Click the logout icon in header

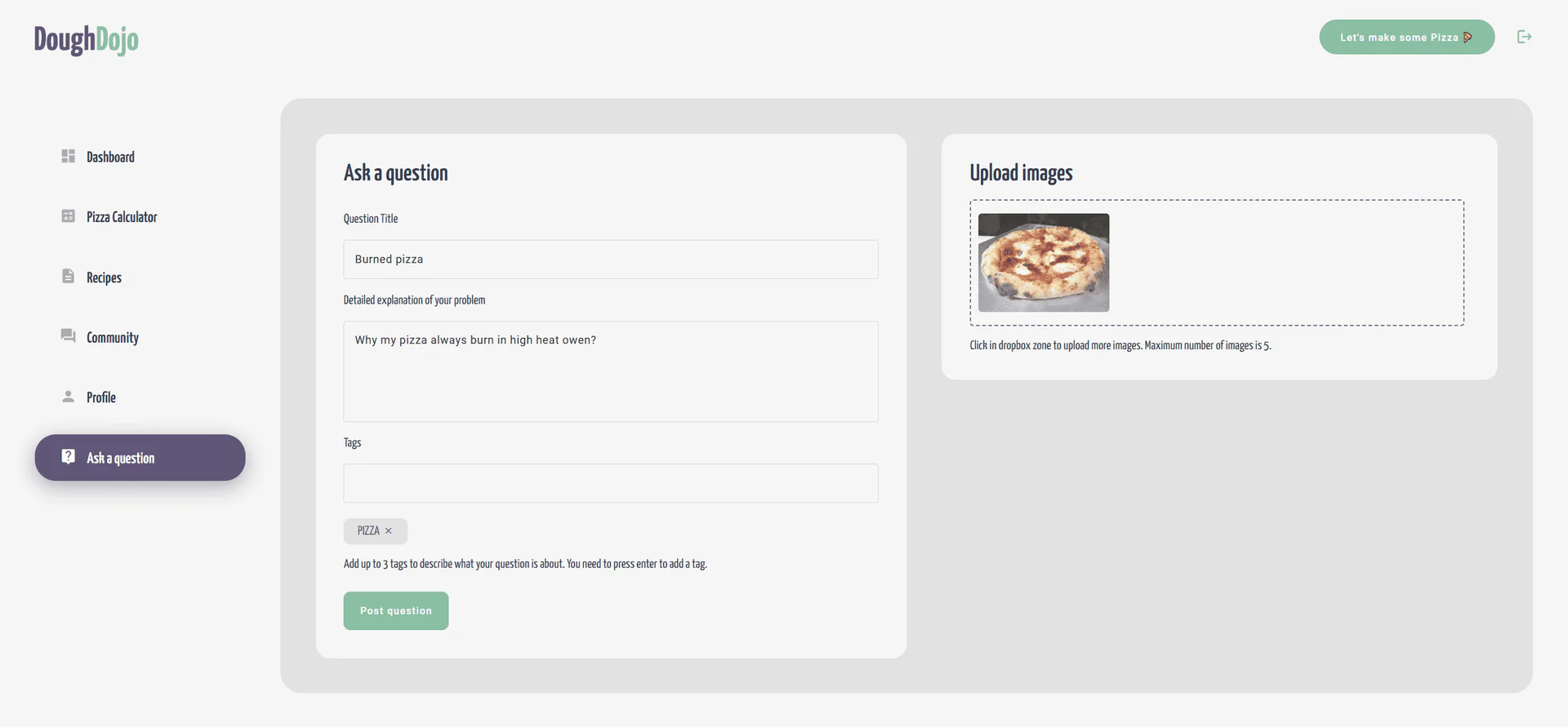point(1524,37)
